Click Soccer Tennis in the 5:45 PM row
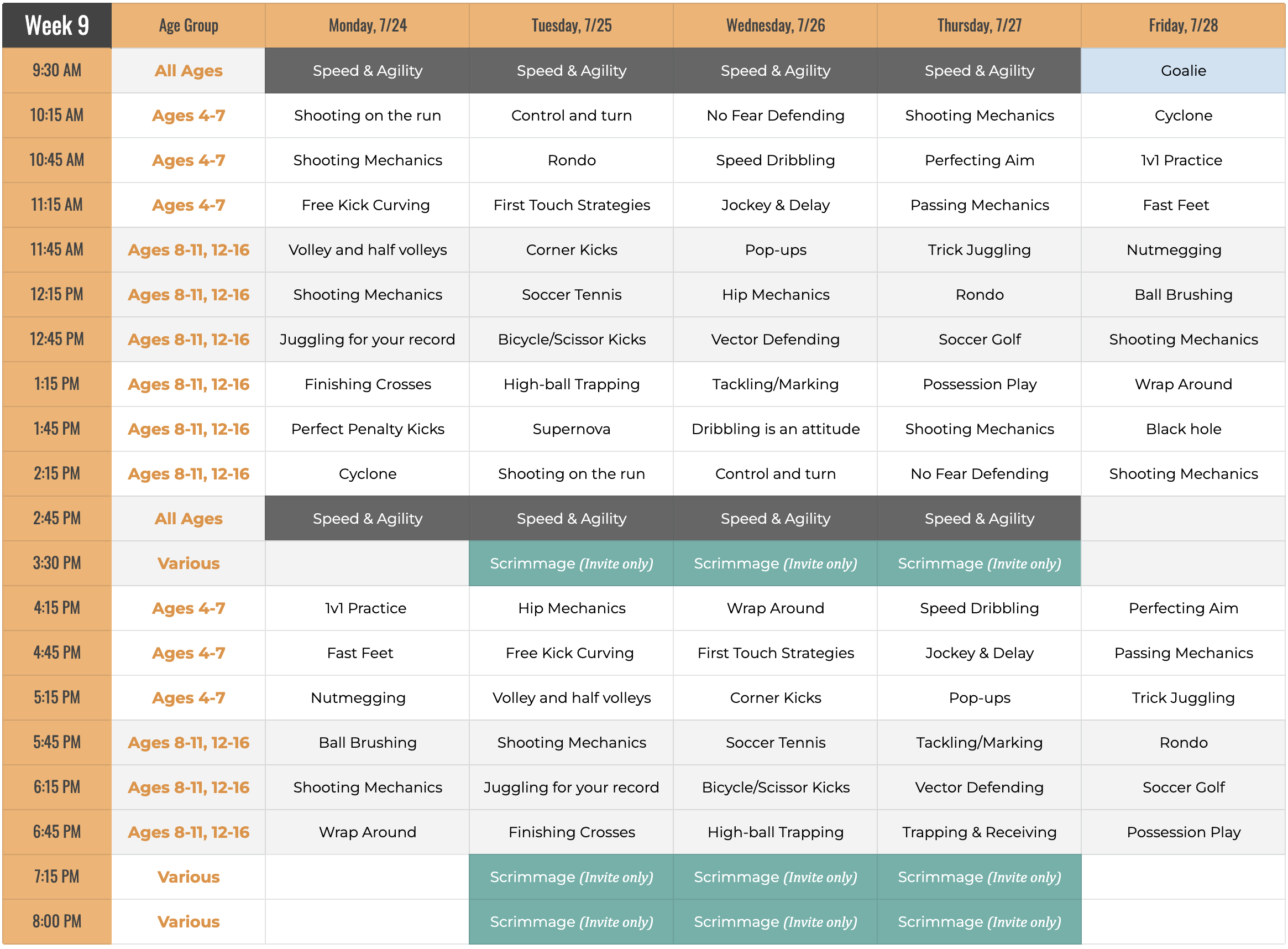 [x=775, y=743]
